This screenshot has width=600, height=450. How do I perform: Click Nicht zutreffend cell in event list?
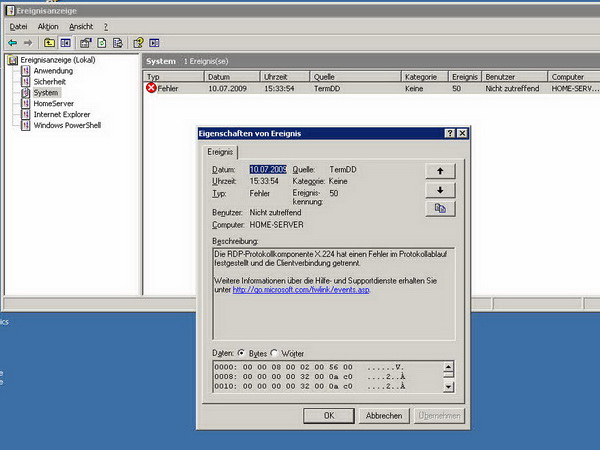[512, 88]
